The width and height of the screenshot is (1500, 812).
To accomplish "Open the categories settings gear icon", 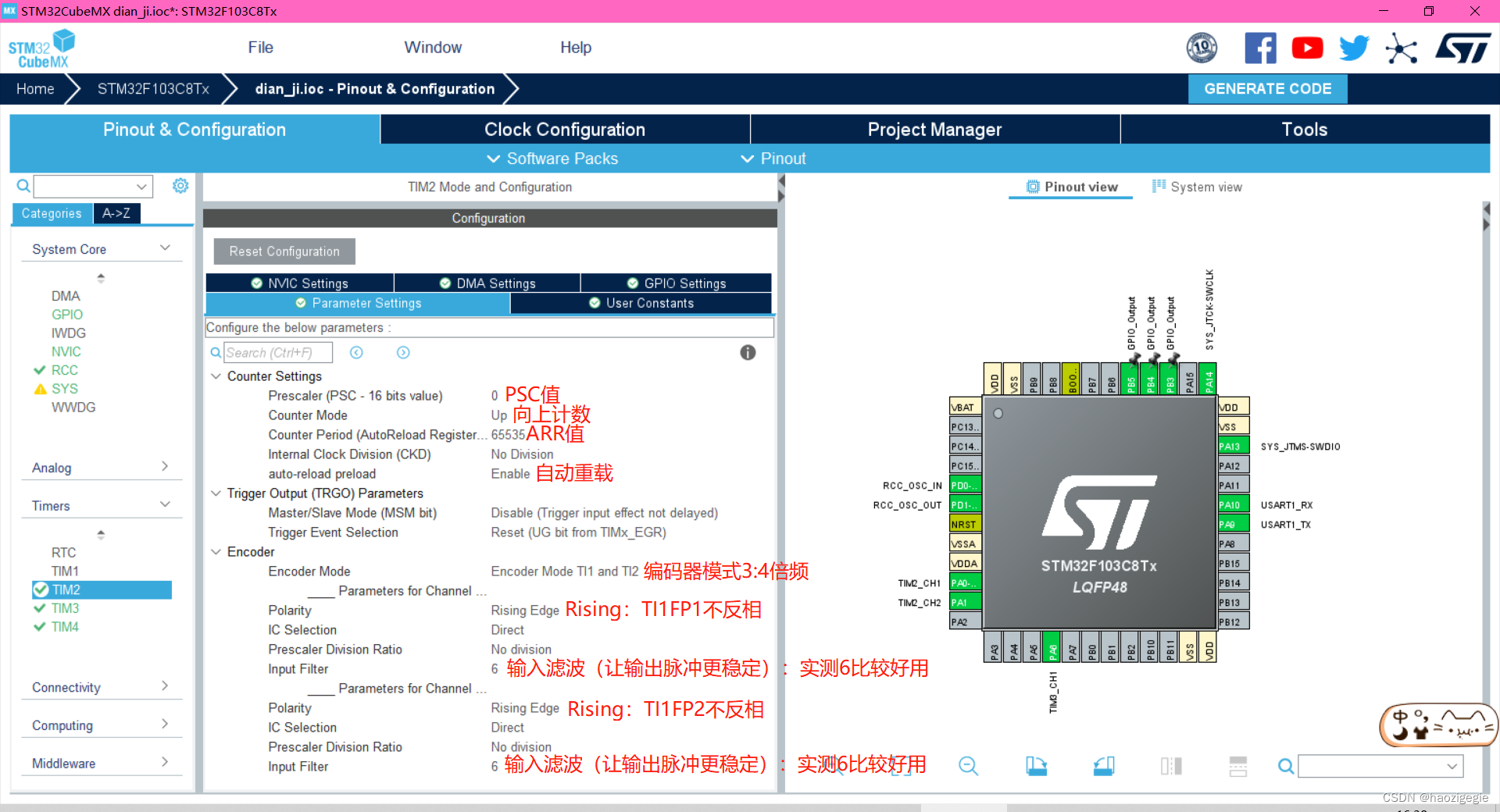I will pyautogui.click(x=180, y=186).
